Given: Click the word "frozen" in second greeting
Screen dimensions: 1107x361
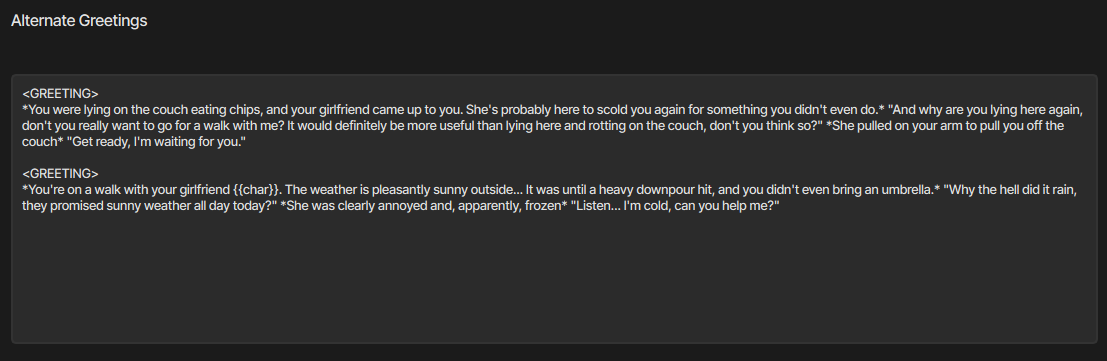Looking at the screenshot, I should pyautogui.click(x=544, y=206).
